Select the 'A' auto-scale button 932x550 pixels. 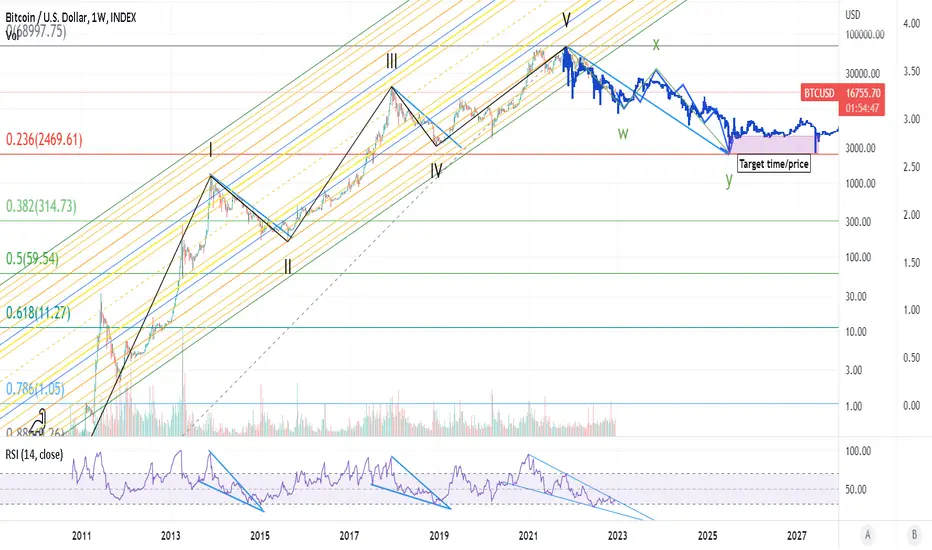tap(868, 535)
